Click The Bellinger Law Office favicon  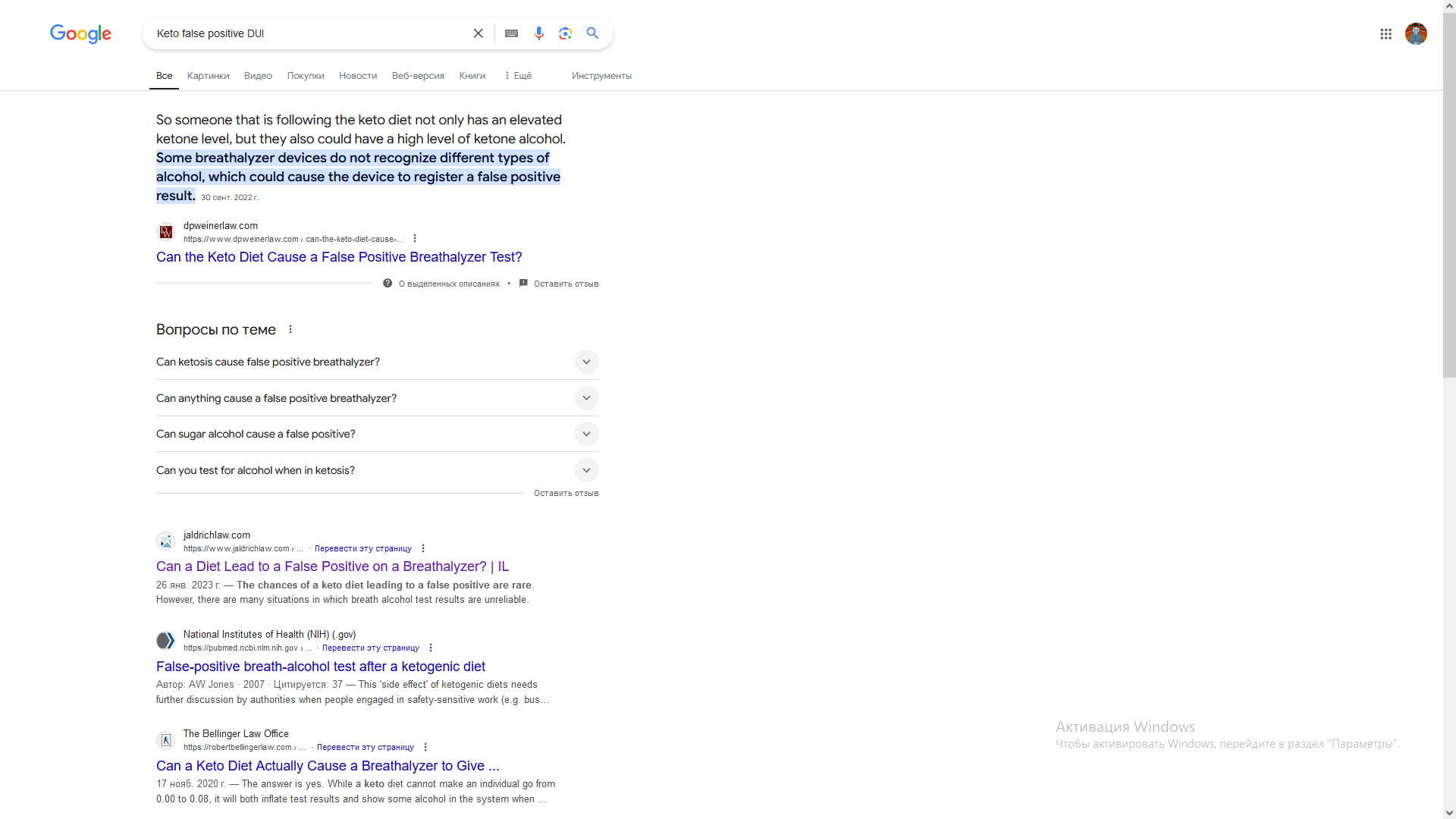[166, 740]
